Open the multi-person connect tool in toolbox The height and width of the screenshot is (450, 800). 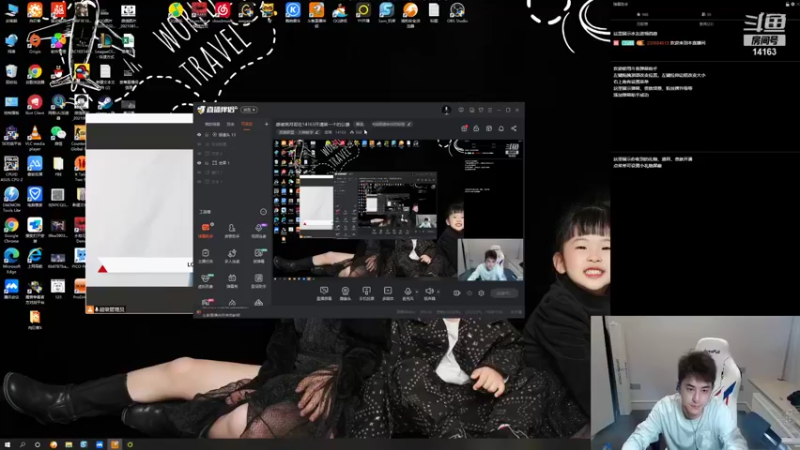click(232, 256)
